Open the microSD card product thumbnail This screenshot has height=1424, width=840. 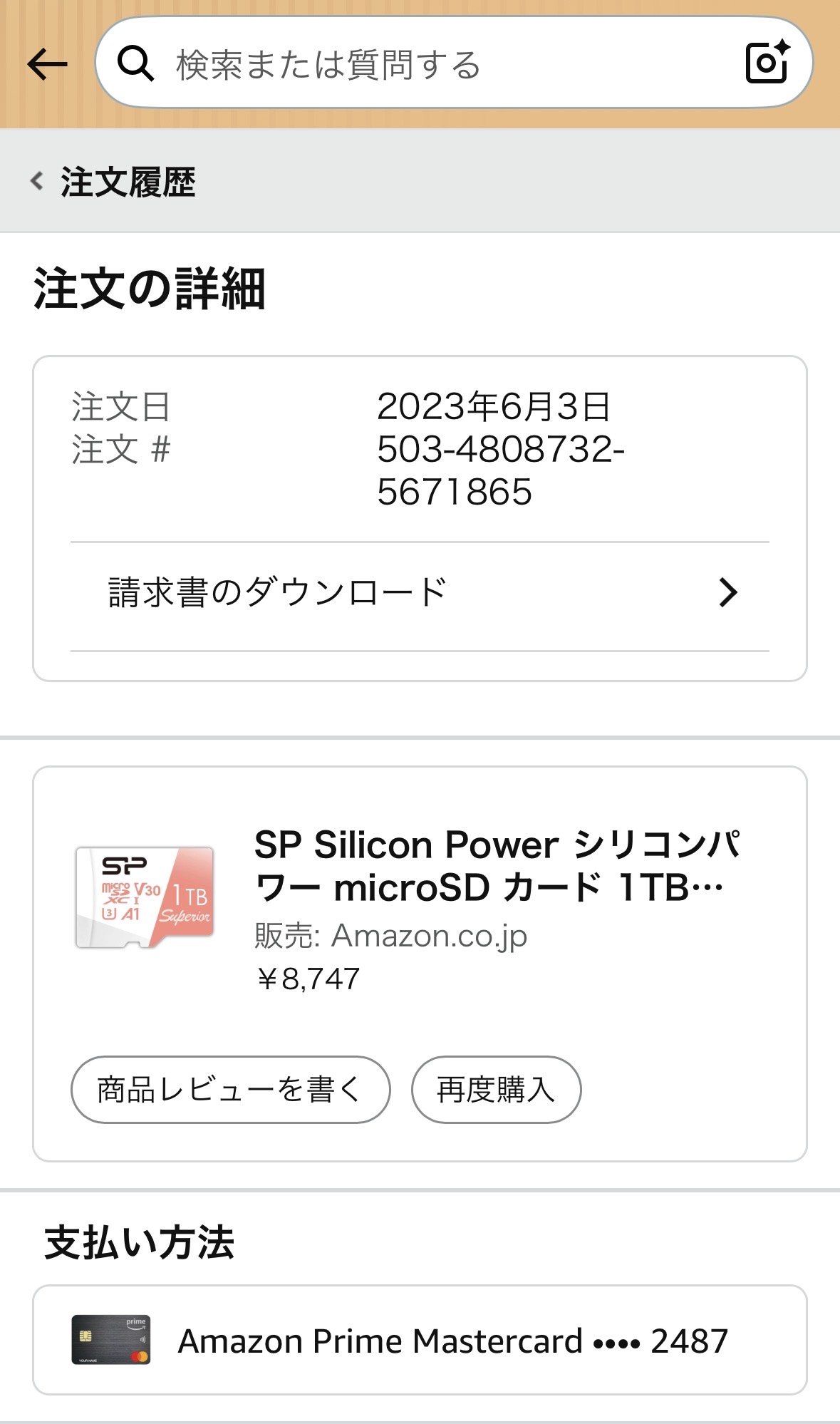145,898
